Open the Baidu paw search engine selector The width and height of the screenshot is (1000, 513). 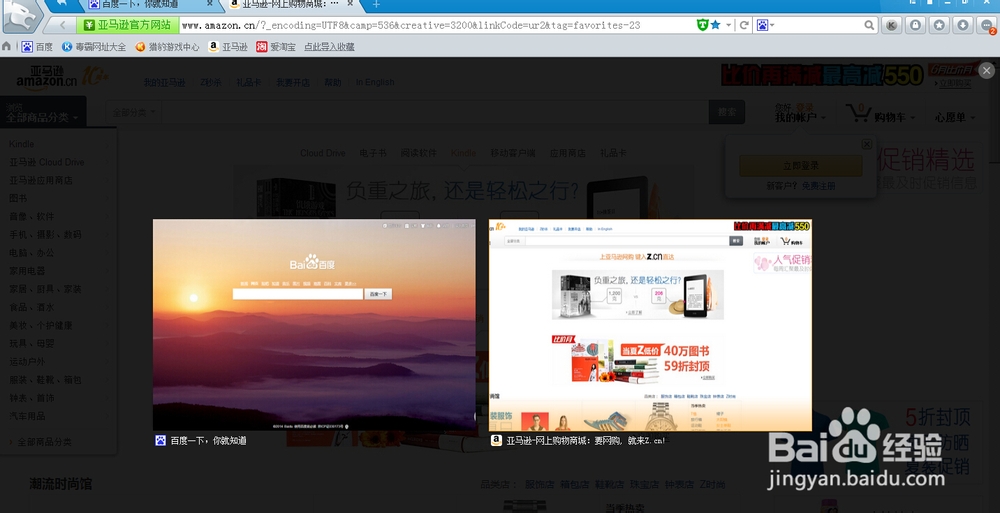[765, 26]
